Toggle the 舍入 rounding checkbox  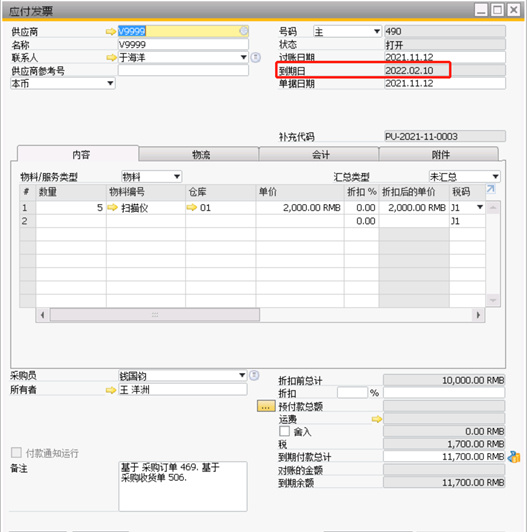284,431
